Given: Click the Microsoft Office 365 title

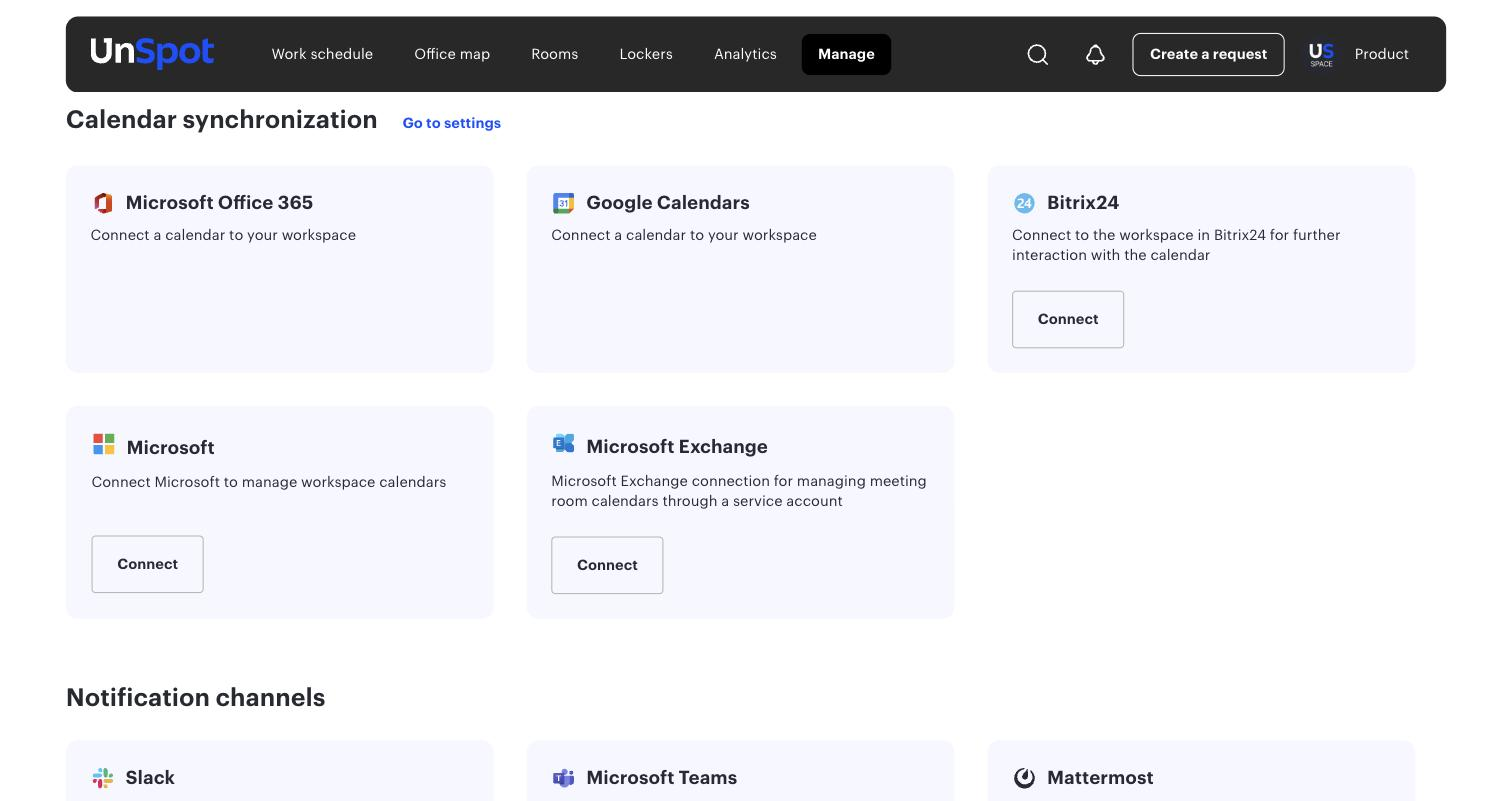Looking at the screenshot, I should (219, 203).
